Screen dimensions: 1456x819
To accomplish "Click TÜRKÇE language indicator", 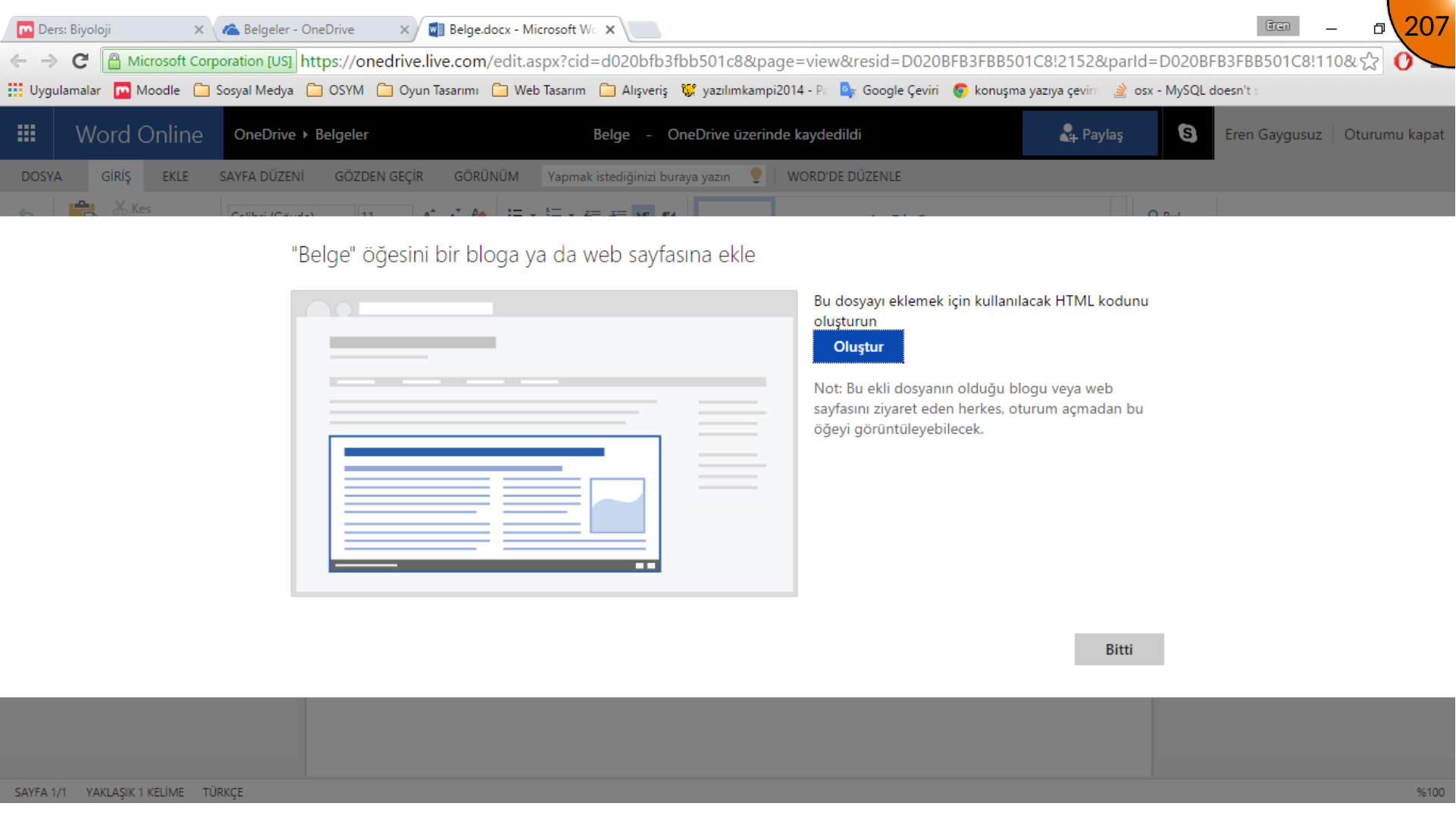I will click(x=223, y=792).
